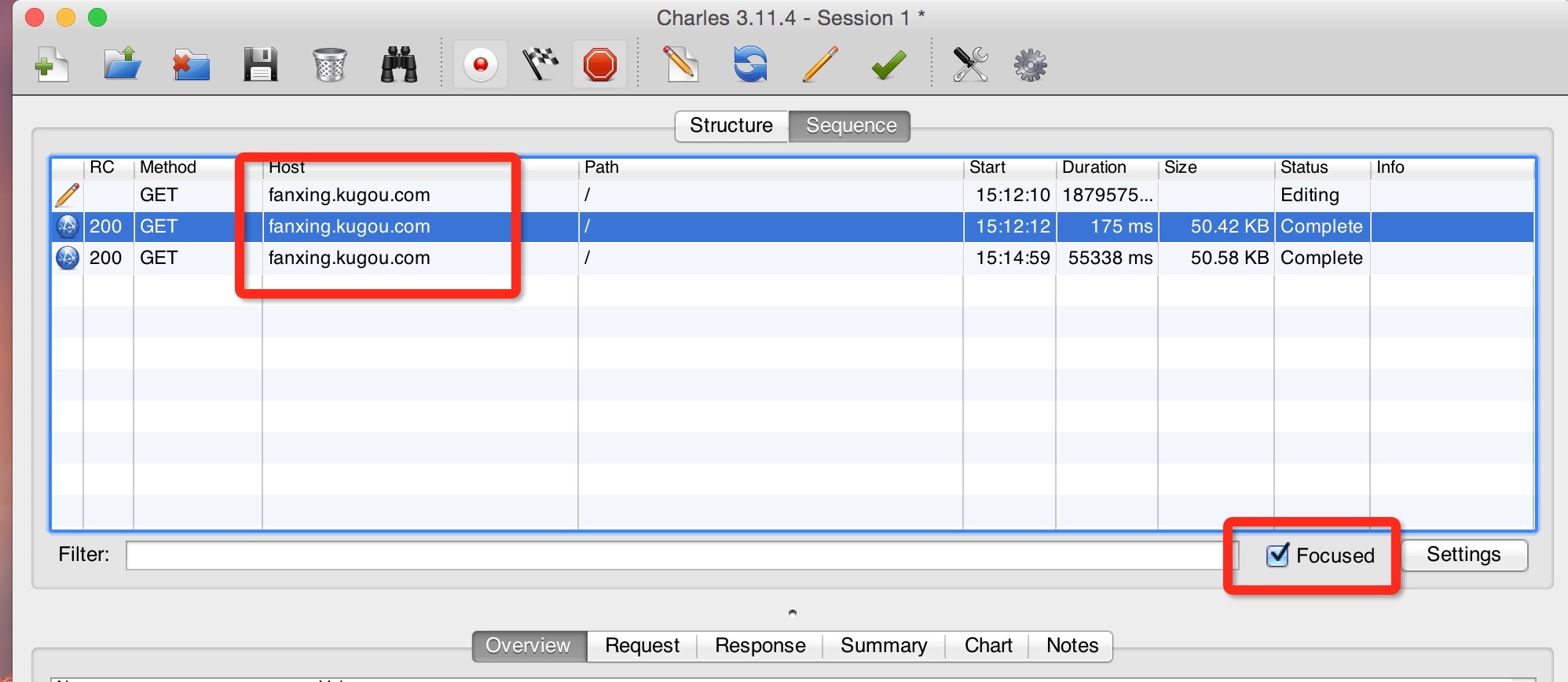Sort the table by the Start column header
Image resolution: width=1568 pixels, height=682 pixels.
coord(987,167)
